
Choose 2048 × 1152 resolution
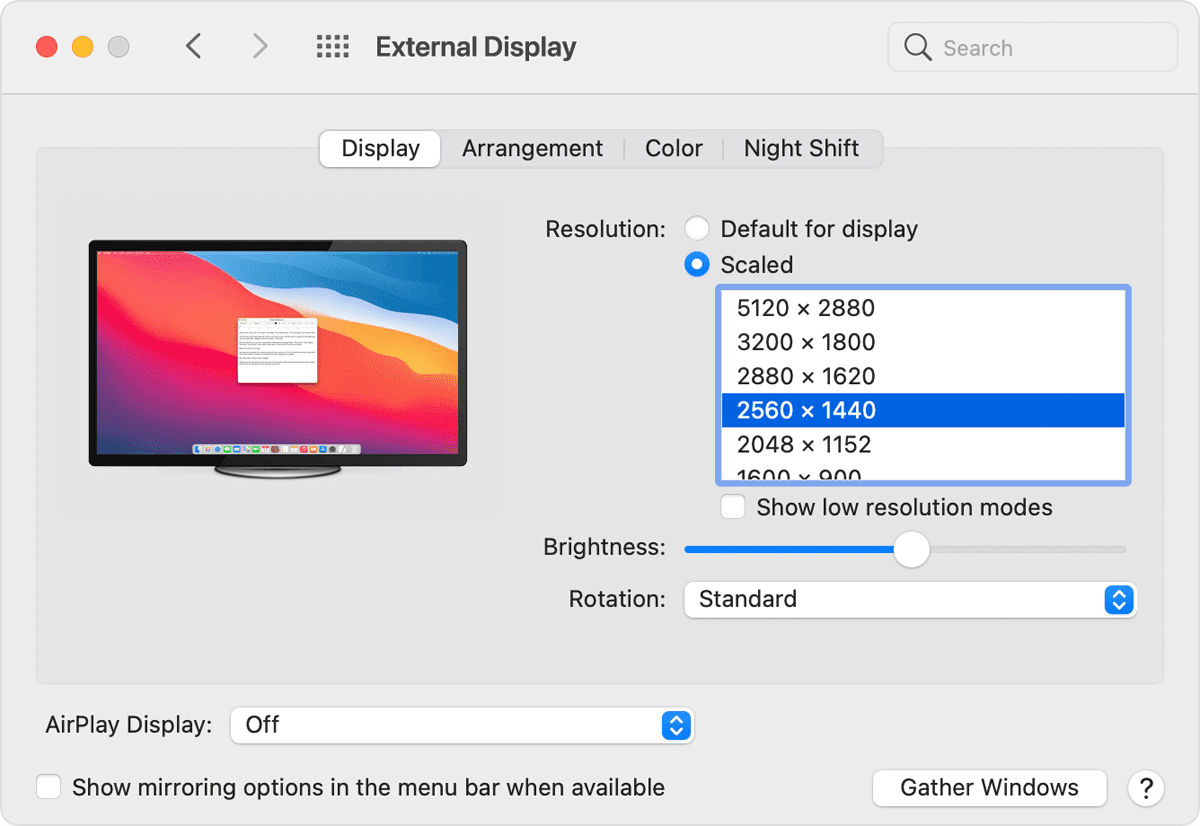click(x=923, y=444)
